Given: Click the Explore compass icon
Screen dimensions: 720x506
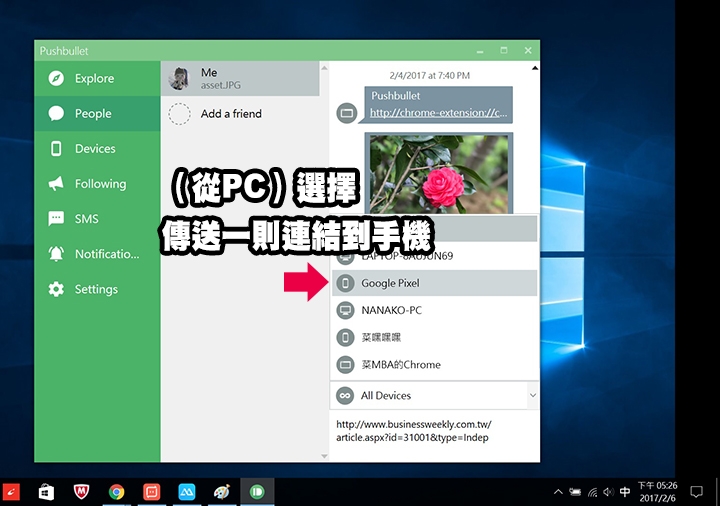Looking at the screenshot, I should pyautogui.click(x=56, y=79).
